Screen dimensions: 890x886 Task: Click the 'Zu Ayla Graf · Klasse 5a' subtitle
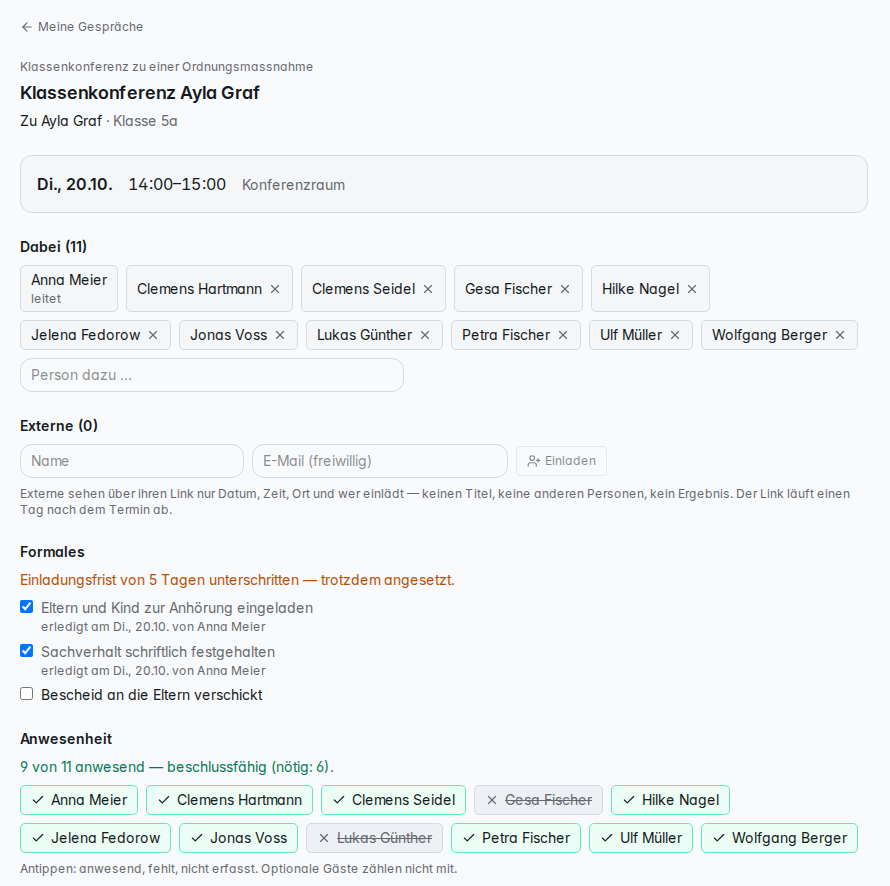click(99, 121)
